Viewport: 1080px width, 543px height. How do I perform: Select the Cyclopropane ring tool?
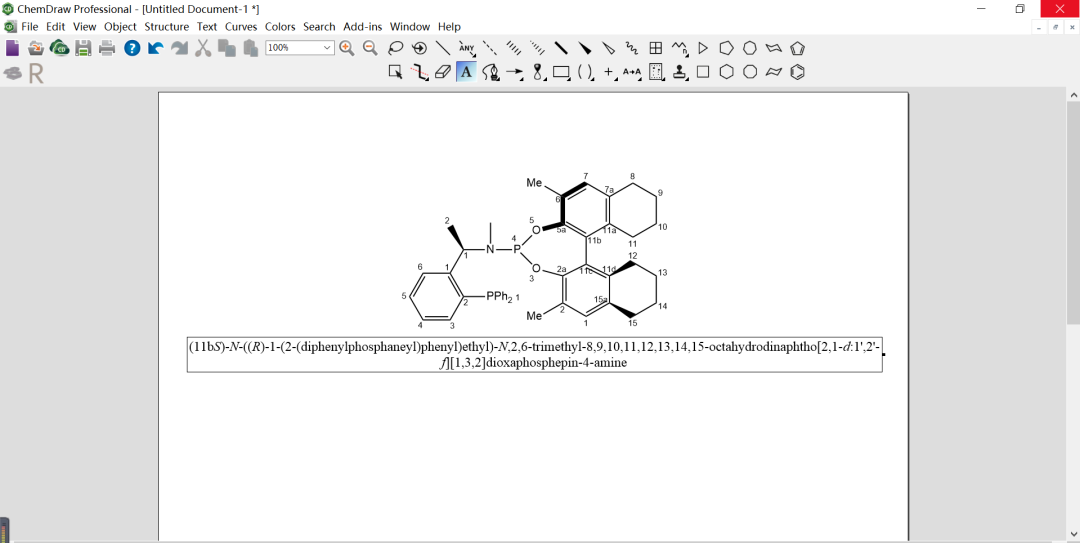(703, 48)
